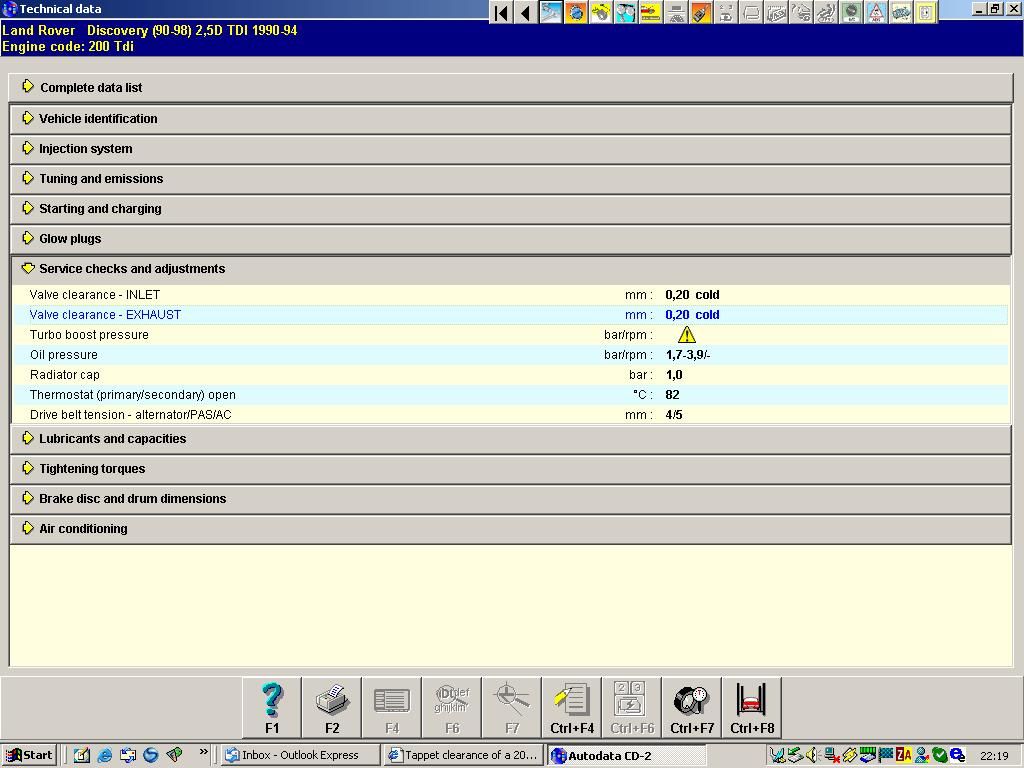Open the Ctrl+F8 vehicle lift button
This screenshot has height=768, width=1024.
pyautogui.click(x=752, y=708)
